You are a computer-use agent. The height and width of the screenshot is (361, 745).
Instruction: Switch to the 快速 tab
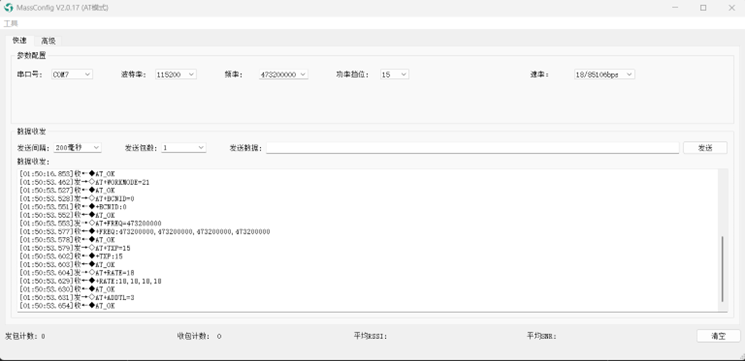click(19, 40)
